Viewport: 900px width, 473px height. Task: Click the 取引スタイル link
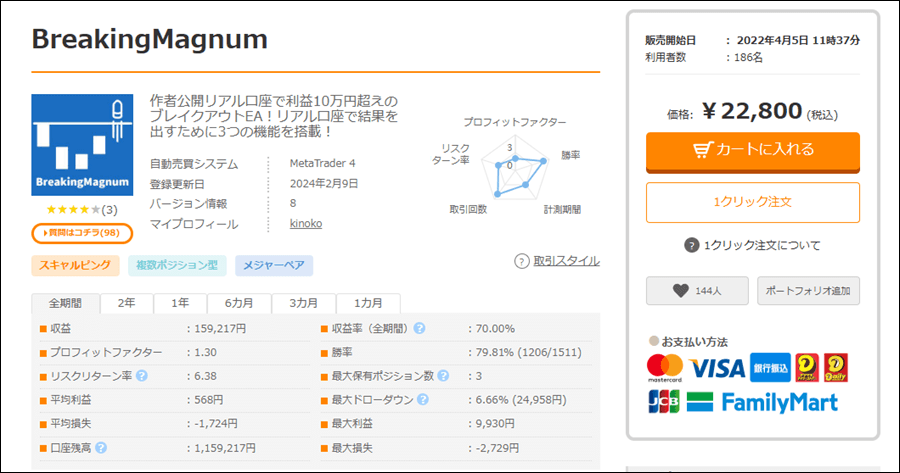click(567, 261)
